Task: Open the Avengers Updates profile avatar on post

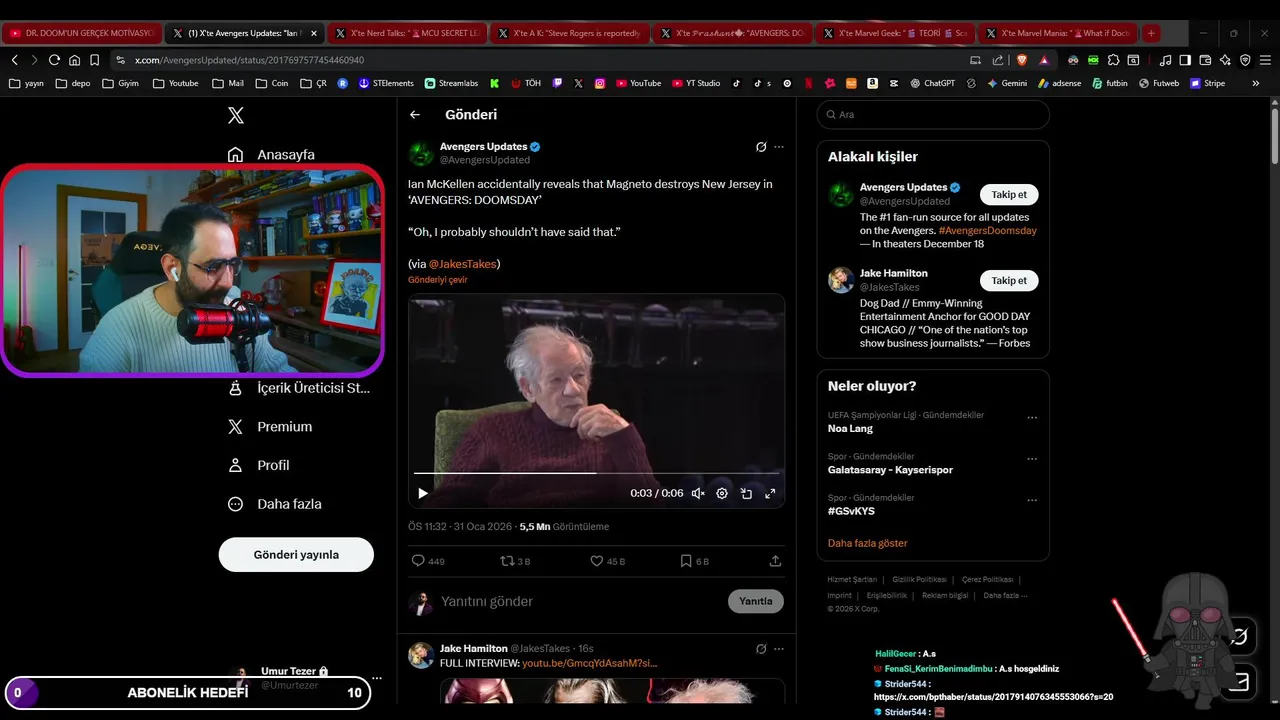Action: [421, 154]
